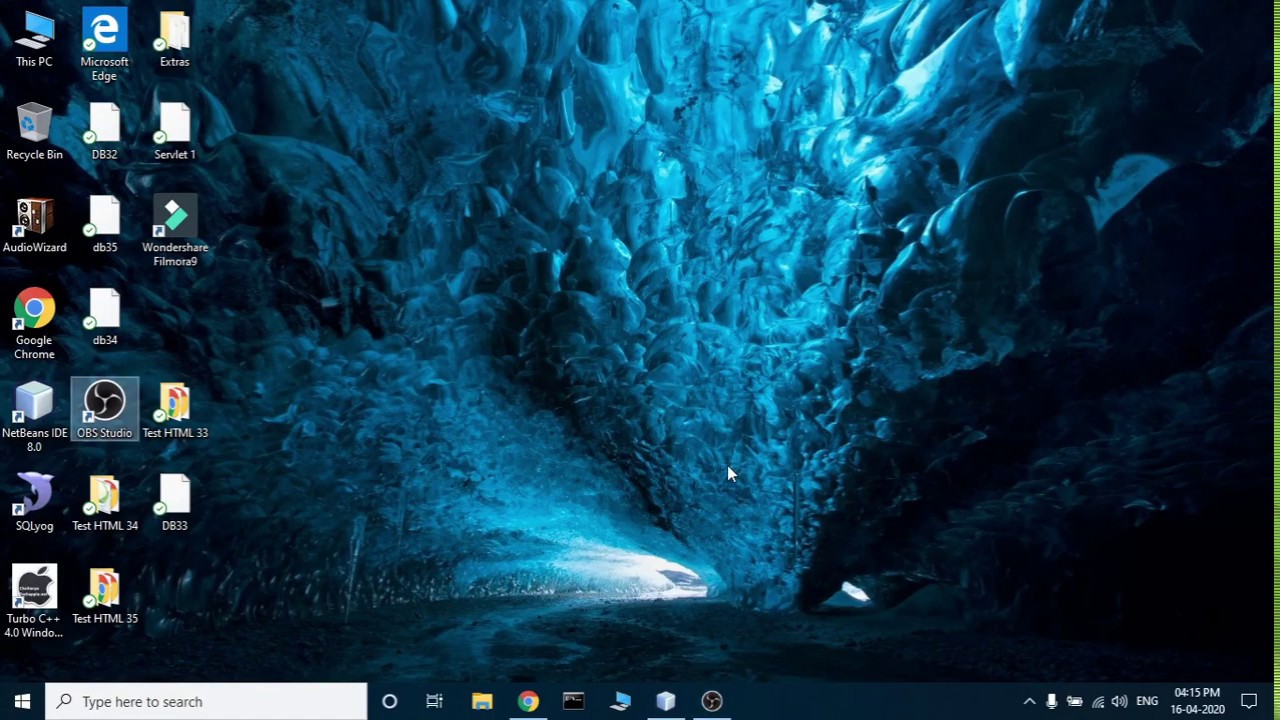Open File Explorer from the taskbar
1280x720 pixels.
click(x=482, y=701)
